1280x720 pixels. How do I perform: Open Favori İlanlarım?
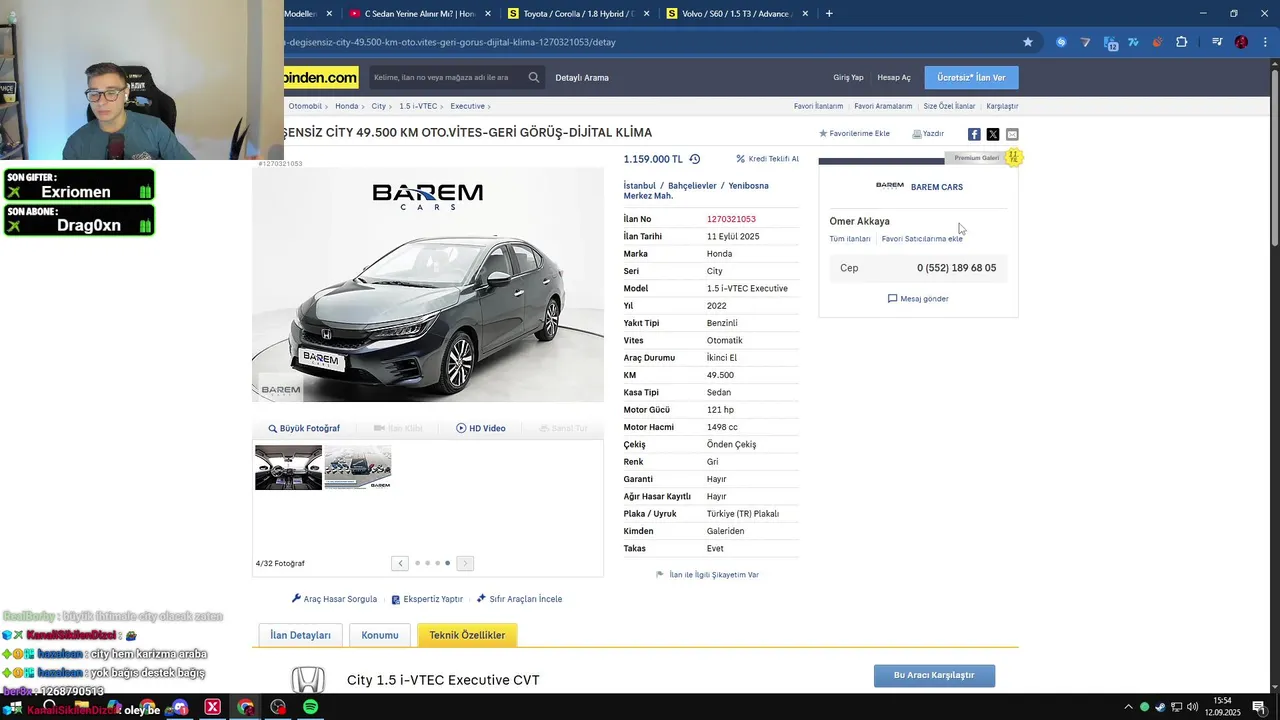click(818, 106)
